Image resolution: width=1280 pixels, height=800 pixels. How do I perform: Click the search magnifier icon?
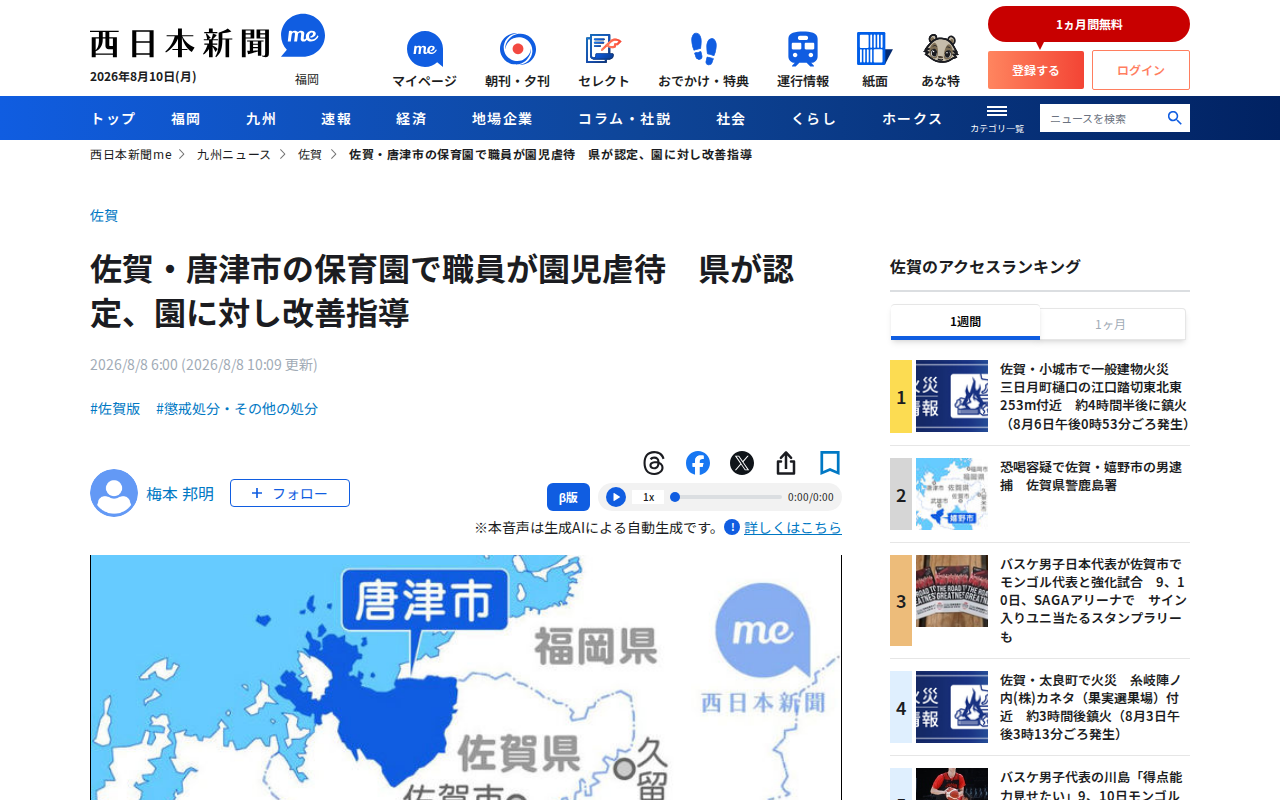point(1175,118)
